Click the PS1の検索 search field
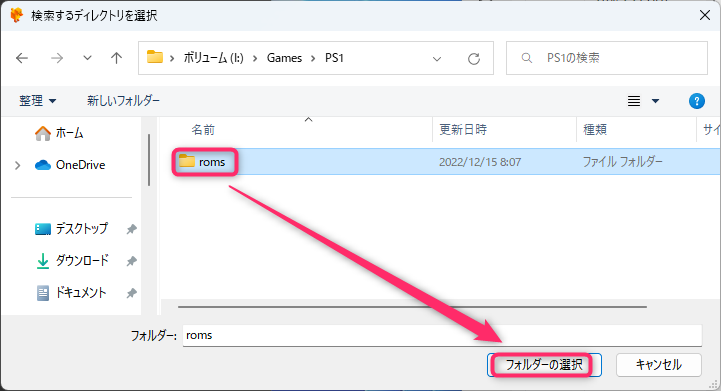The image size is (721, 391). pyautogui.click(x=607, y=58)
